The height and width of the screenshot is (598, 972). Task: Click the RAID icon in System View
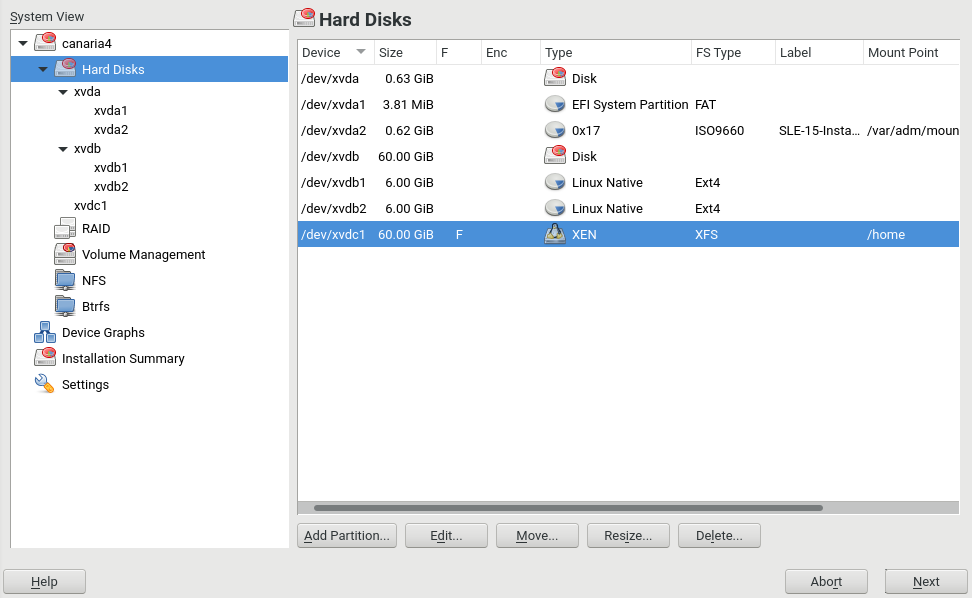65,229
